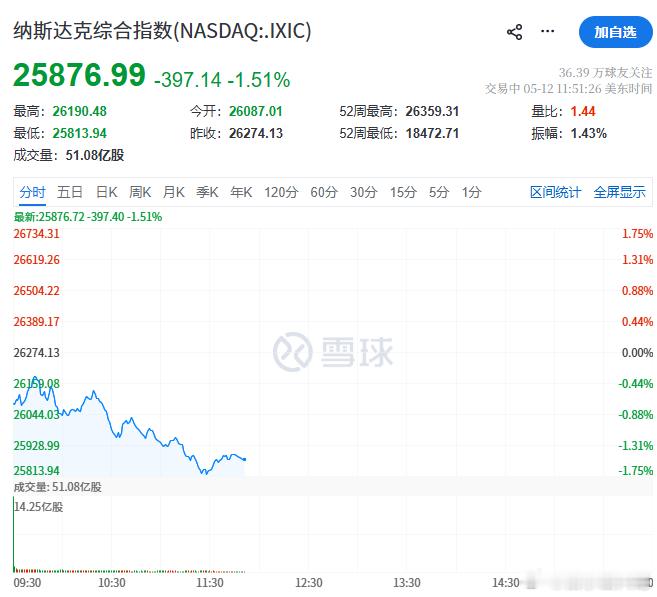This screenshot has height=597, width=657.
Task: Click the change value -397.14
Action: [x=187, y=80]
